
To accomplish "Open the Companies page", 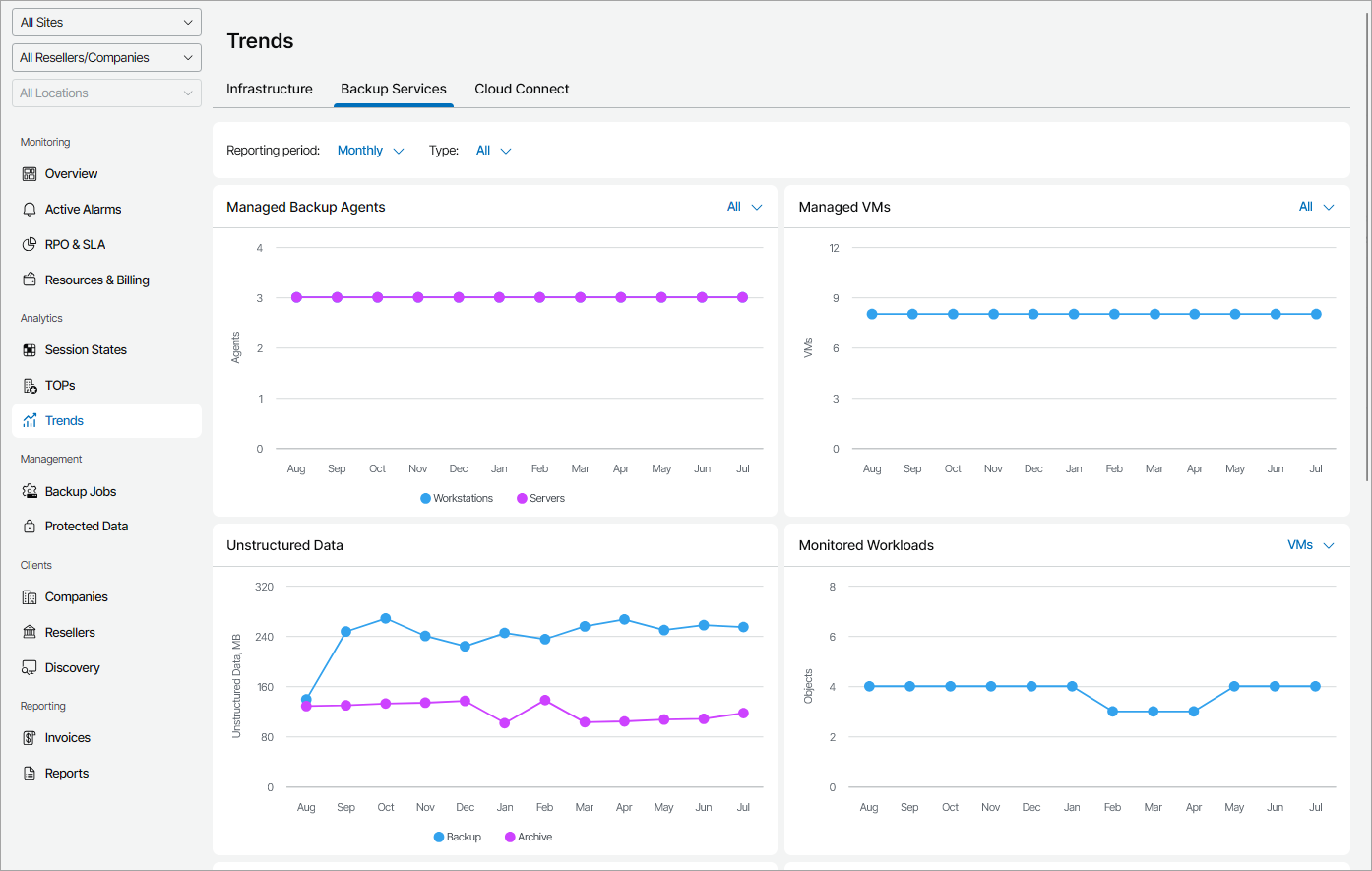I will point(76,597).
